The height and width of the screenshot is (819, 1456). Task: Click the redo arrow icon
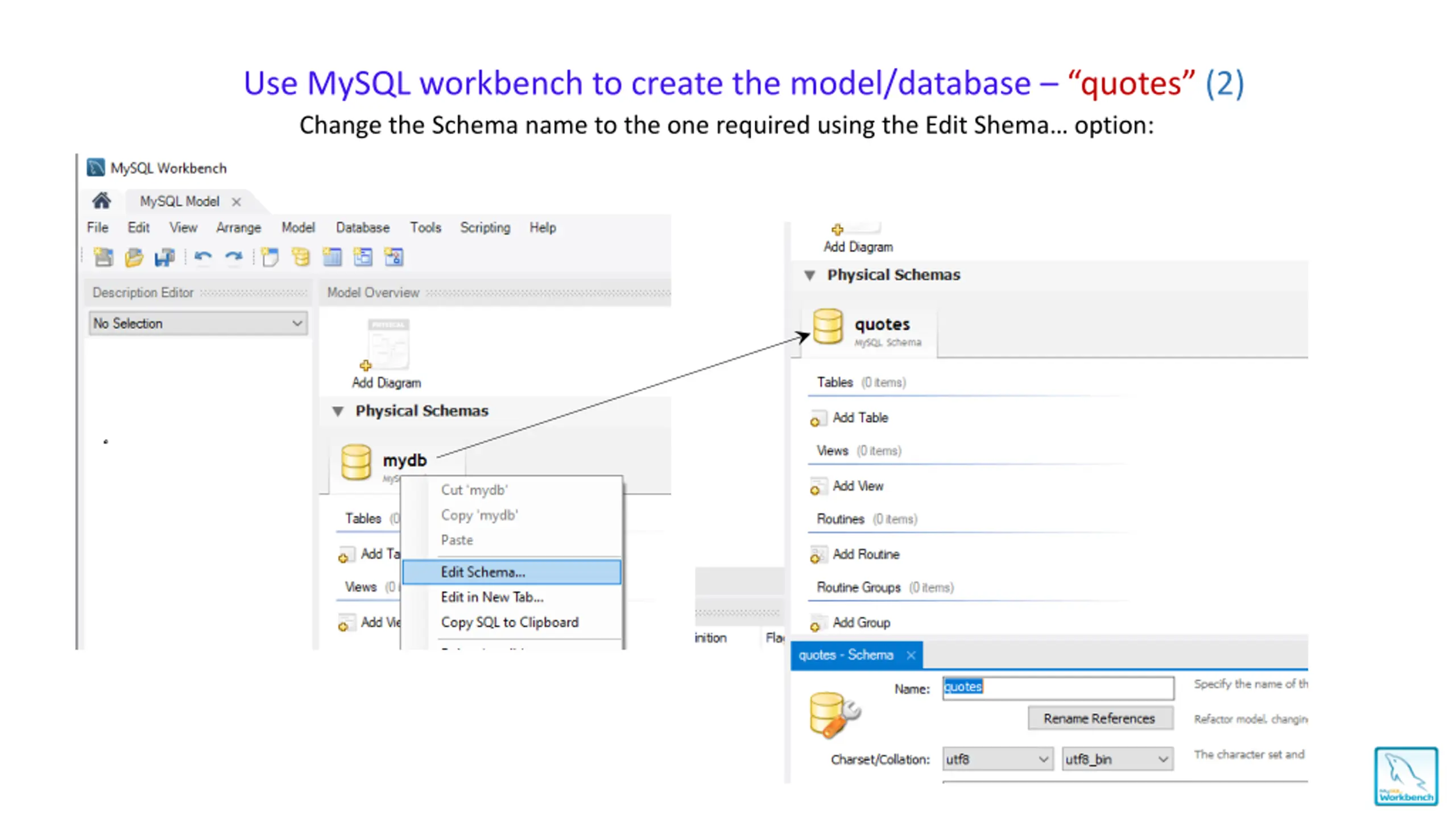pos(234,258)
